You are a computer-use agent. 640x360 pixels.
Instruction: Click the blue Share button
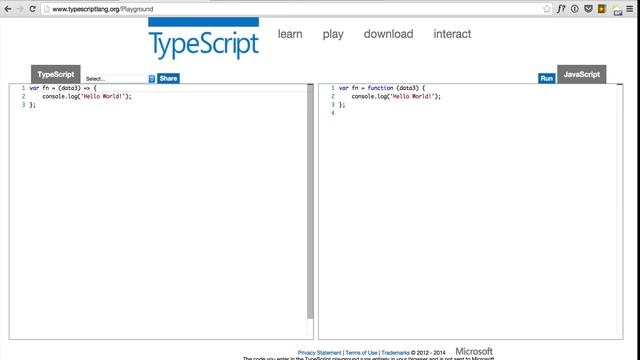168,78
